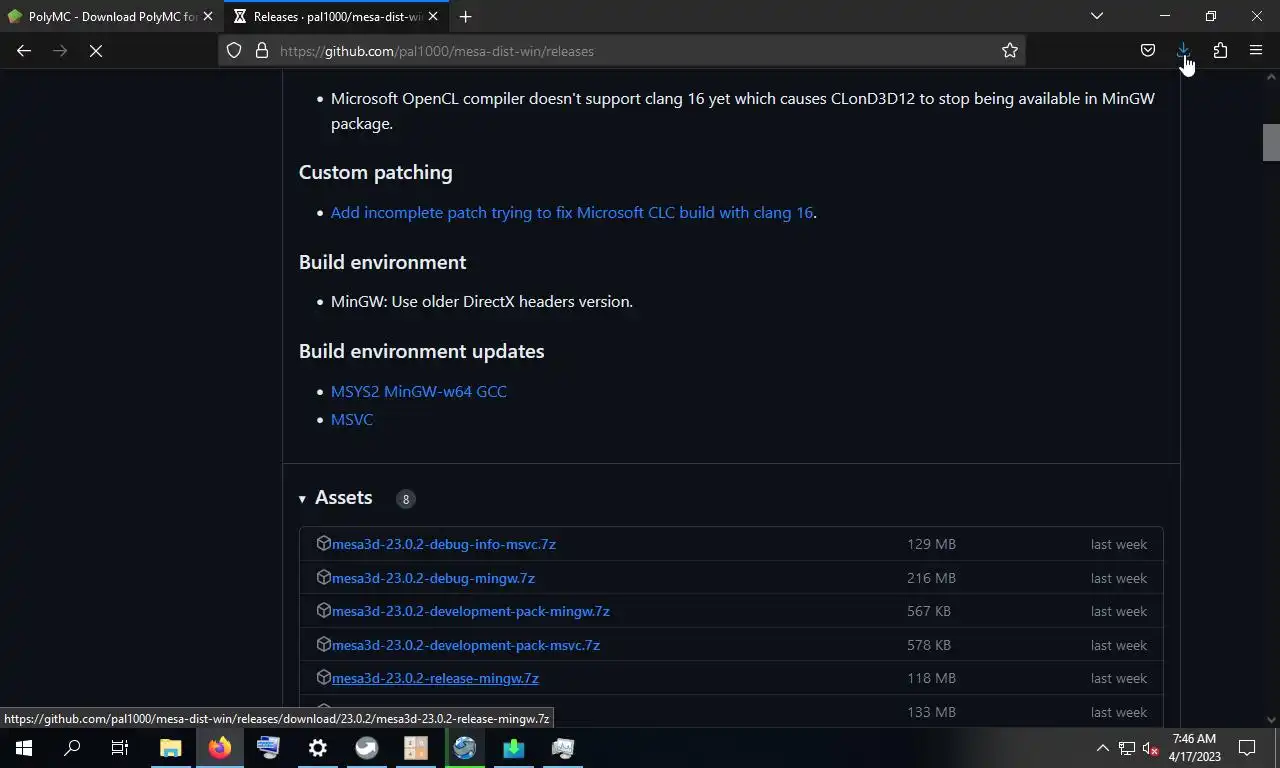
Task: Click the muted volume tray icon
Action: [1150, 748]
